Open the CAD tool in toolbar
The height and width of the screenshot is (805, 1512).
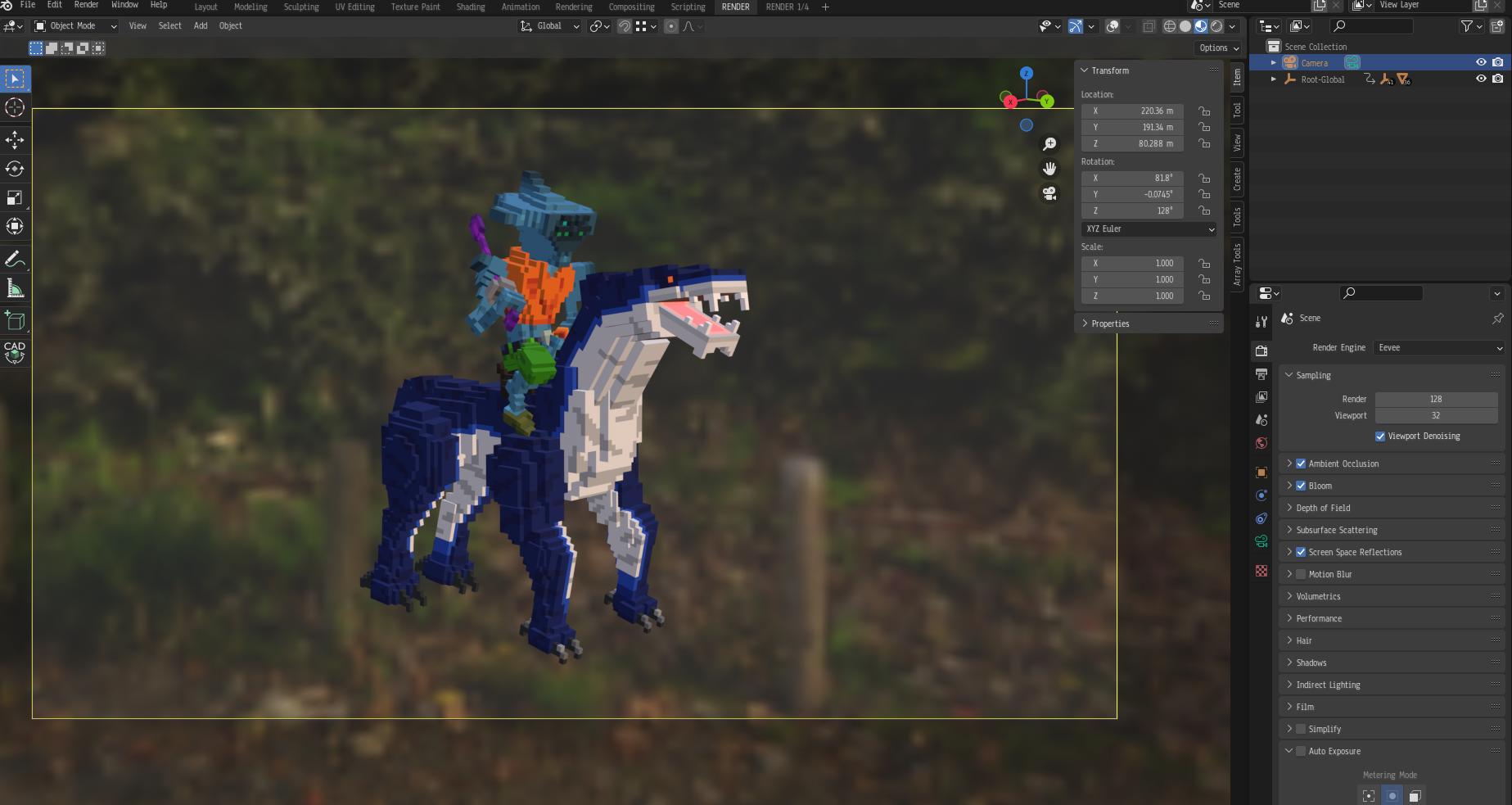[x=15, y=353]
